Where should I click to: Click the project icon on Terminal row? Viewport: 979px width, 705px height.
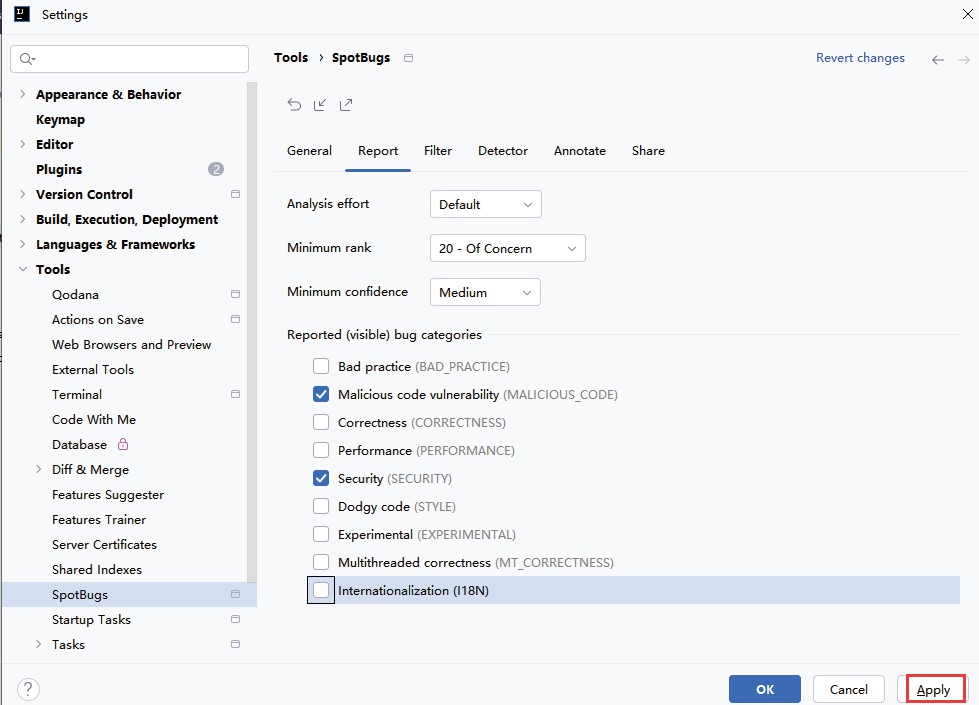(x=235, y=394)
